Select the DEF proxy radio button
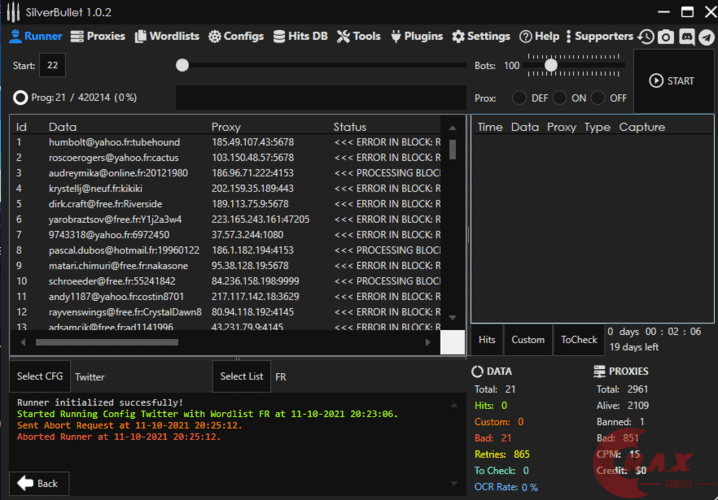The height and width of the screenshot is (500, 718). (x=519, y=98)
